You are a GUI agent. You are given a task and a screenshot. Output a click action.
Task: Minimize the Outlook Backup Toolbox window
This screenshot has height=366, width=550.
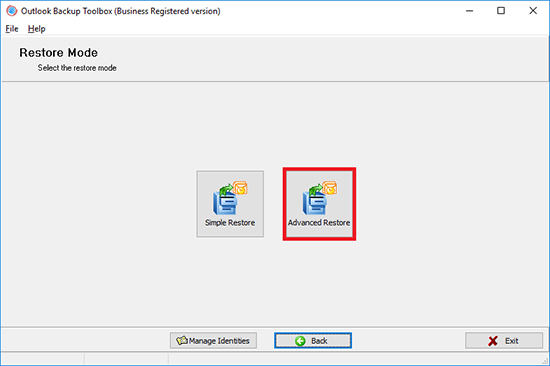click(469, 11)
